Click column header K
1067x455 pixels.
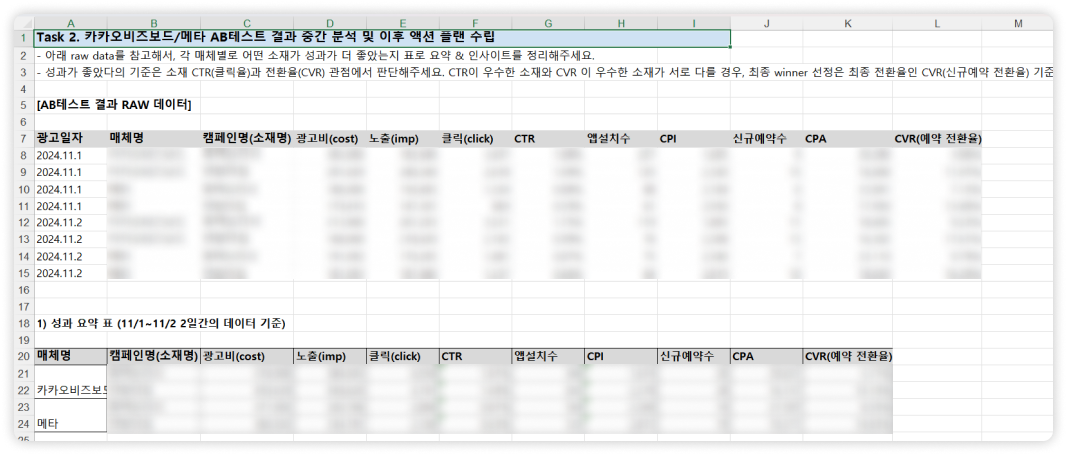(847, 22)
